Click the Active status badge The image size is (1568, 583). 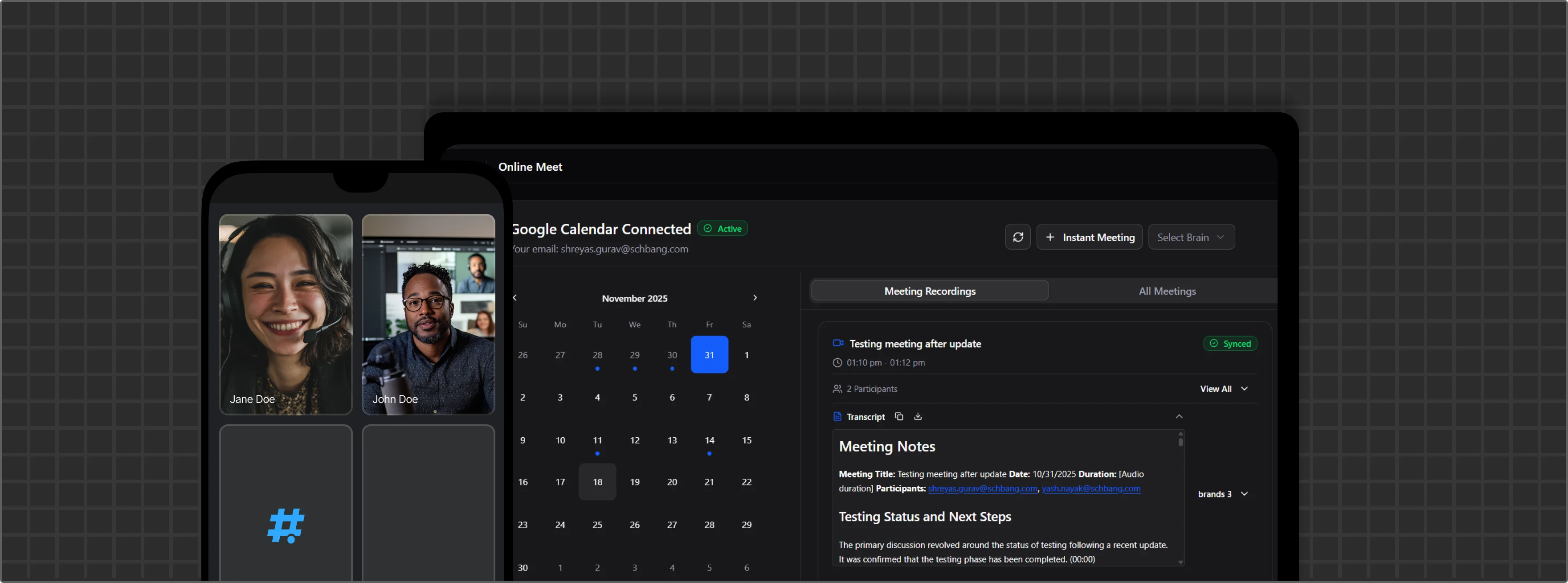click(x=722, y=229)
